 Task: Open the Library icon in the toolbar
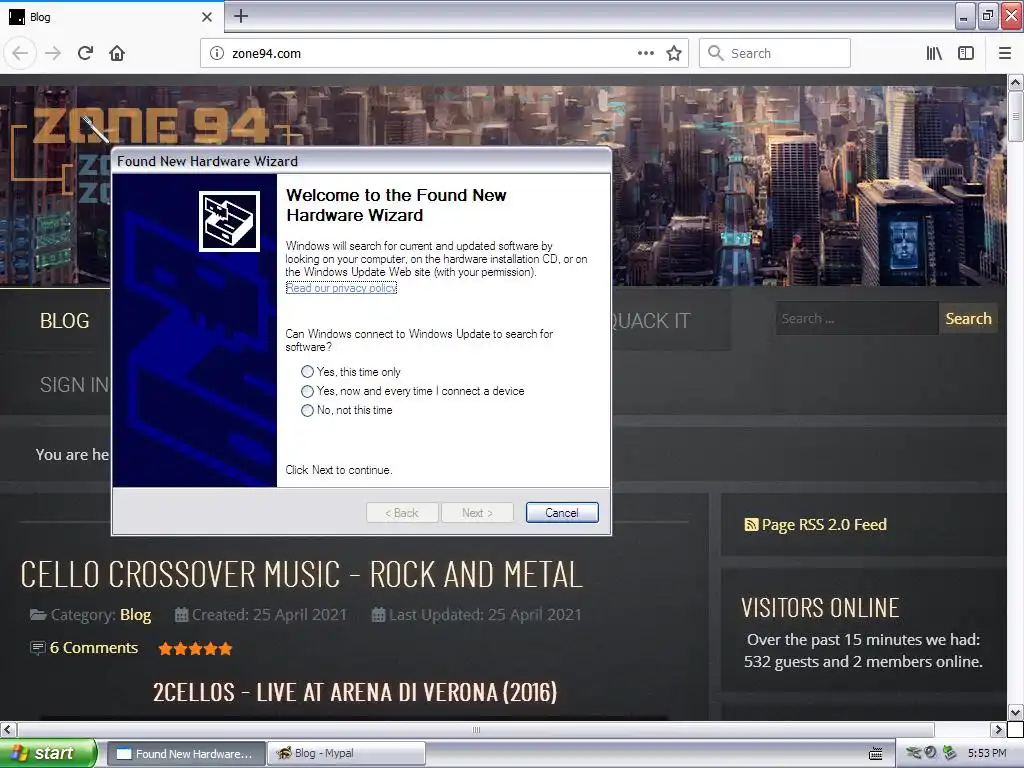934,54
